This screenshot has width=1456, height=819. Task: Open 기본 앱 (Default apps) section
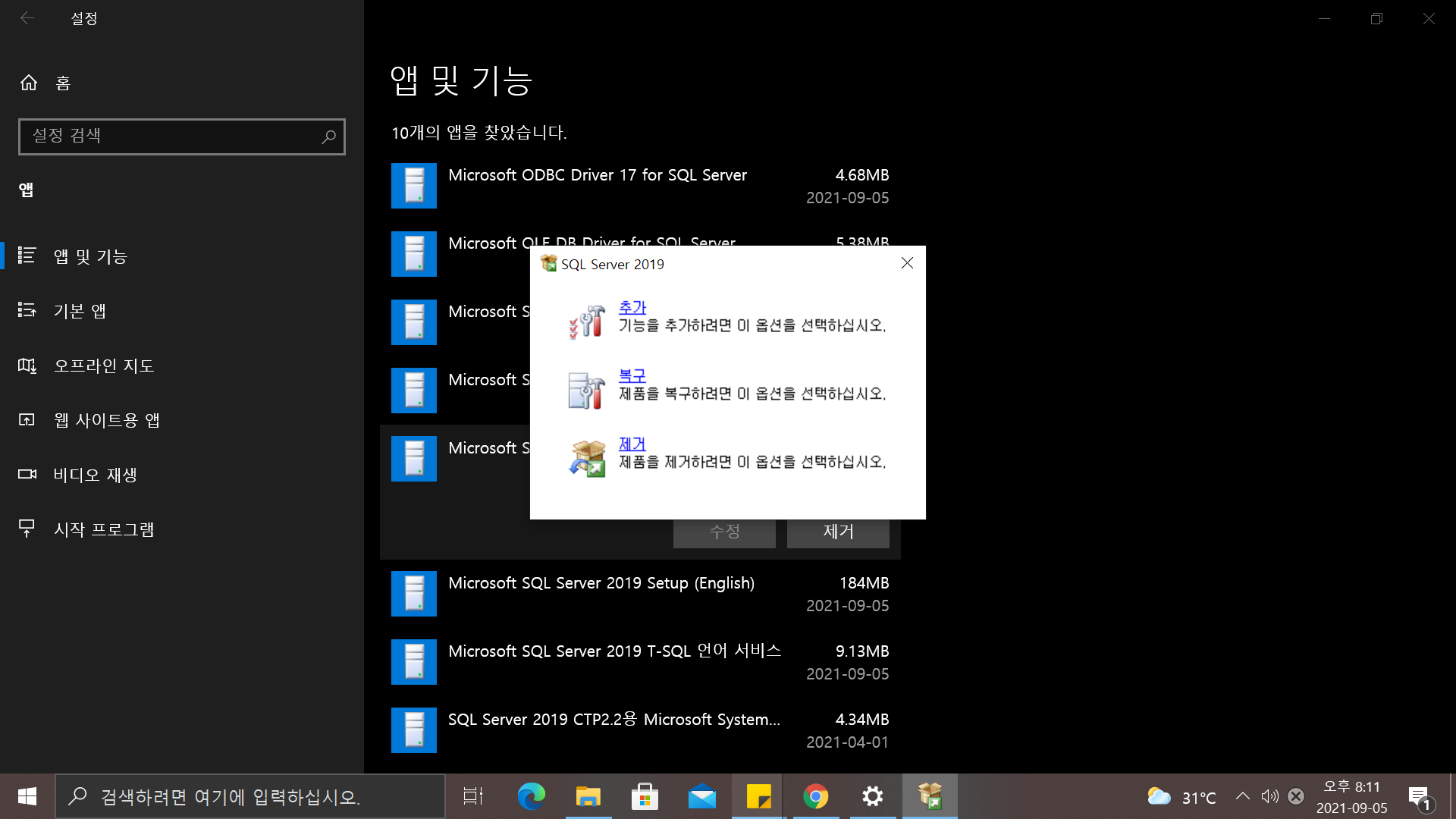click(x=80, y=311)
